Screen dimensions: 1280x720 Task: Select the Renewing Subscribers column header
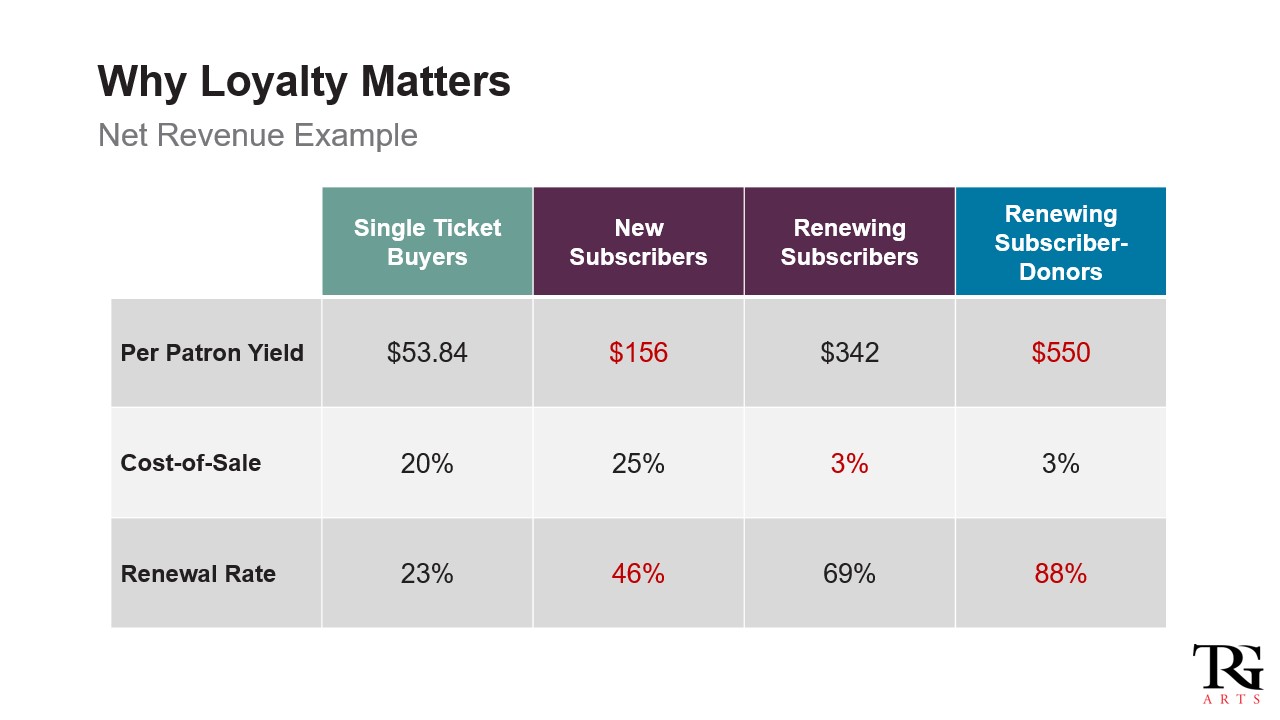(x=849, y=242)
